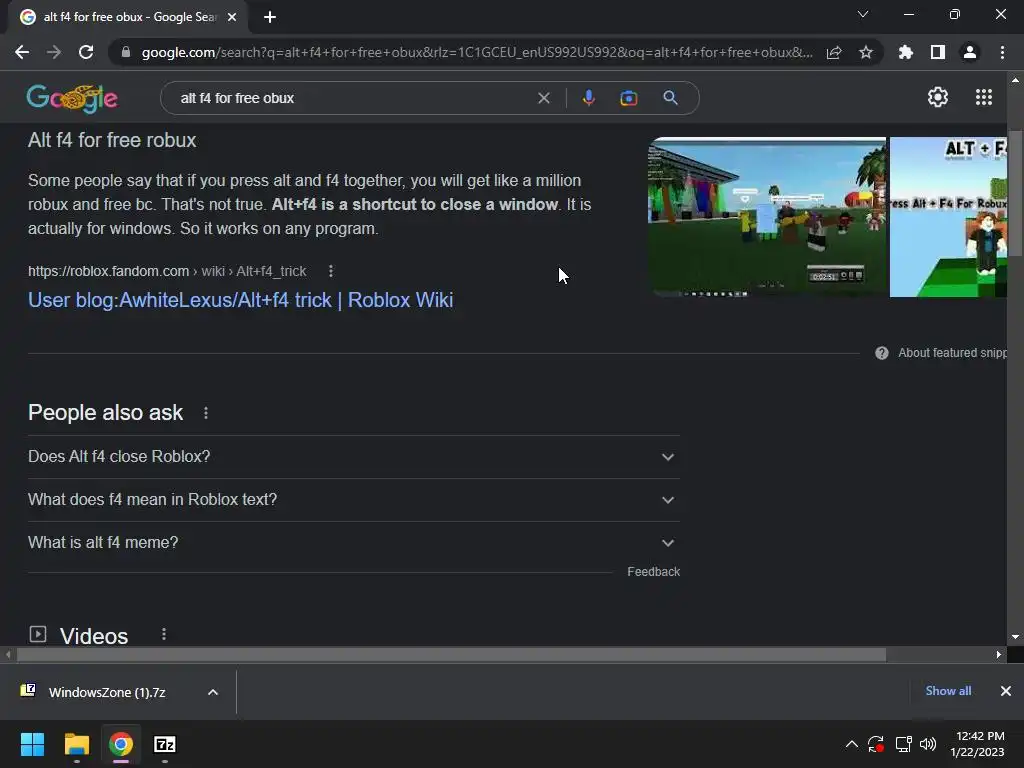This screenshot has height=768, width=1024.
Task: Click the address bar URL
Action: [x=477, y=52]
